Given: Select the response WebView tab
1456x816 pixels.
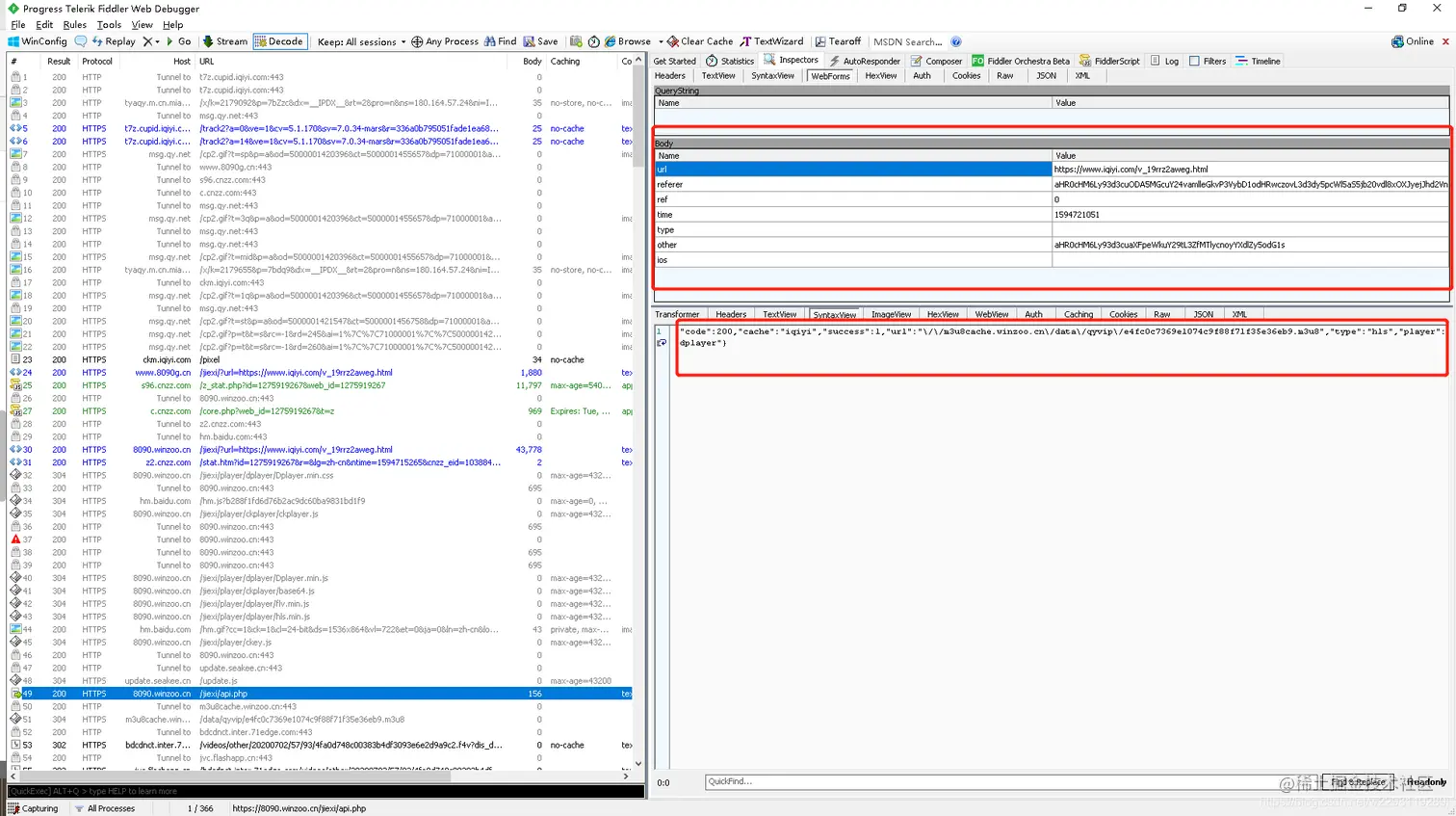Looking at the screenshot, I should [991, 314].
